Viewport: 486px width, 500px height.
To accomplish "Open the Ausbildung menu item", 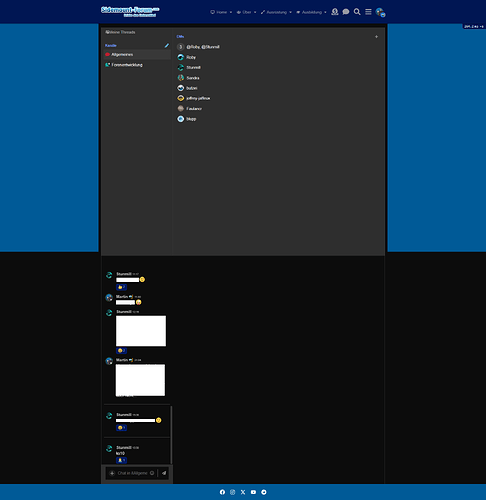I will coord(309,12).
